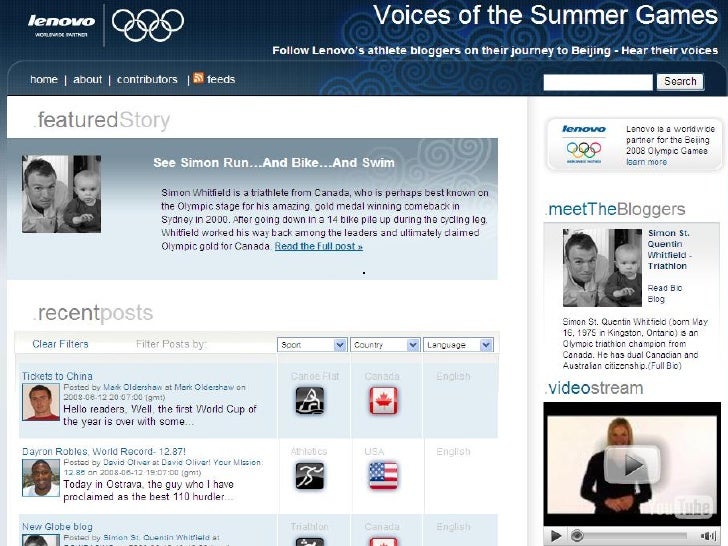Screen dimensions: 728x546
Task: Open the feeds link
Action: click(221, 79)
